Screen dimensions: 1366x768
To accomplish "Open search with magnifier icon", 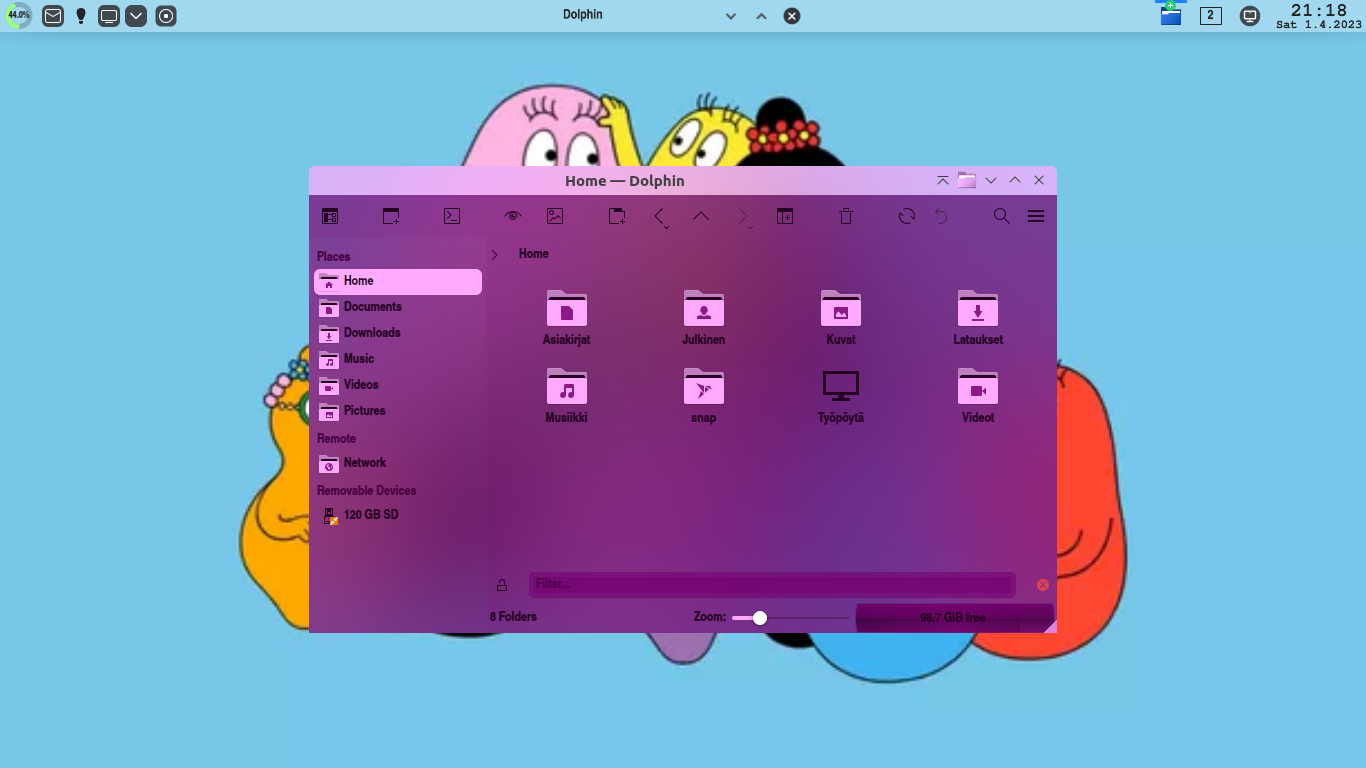I will 1002,216.
